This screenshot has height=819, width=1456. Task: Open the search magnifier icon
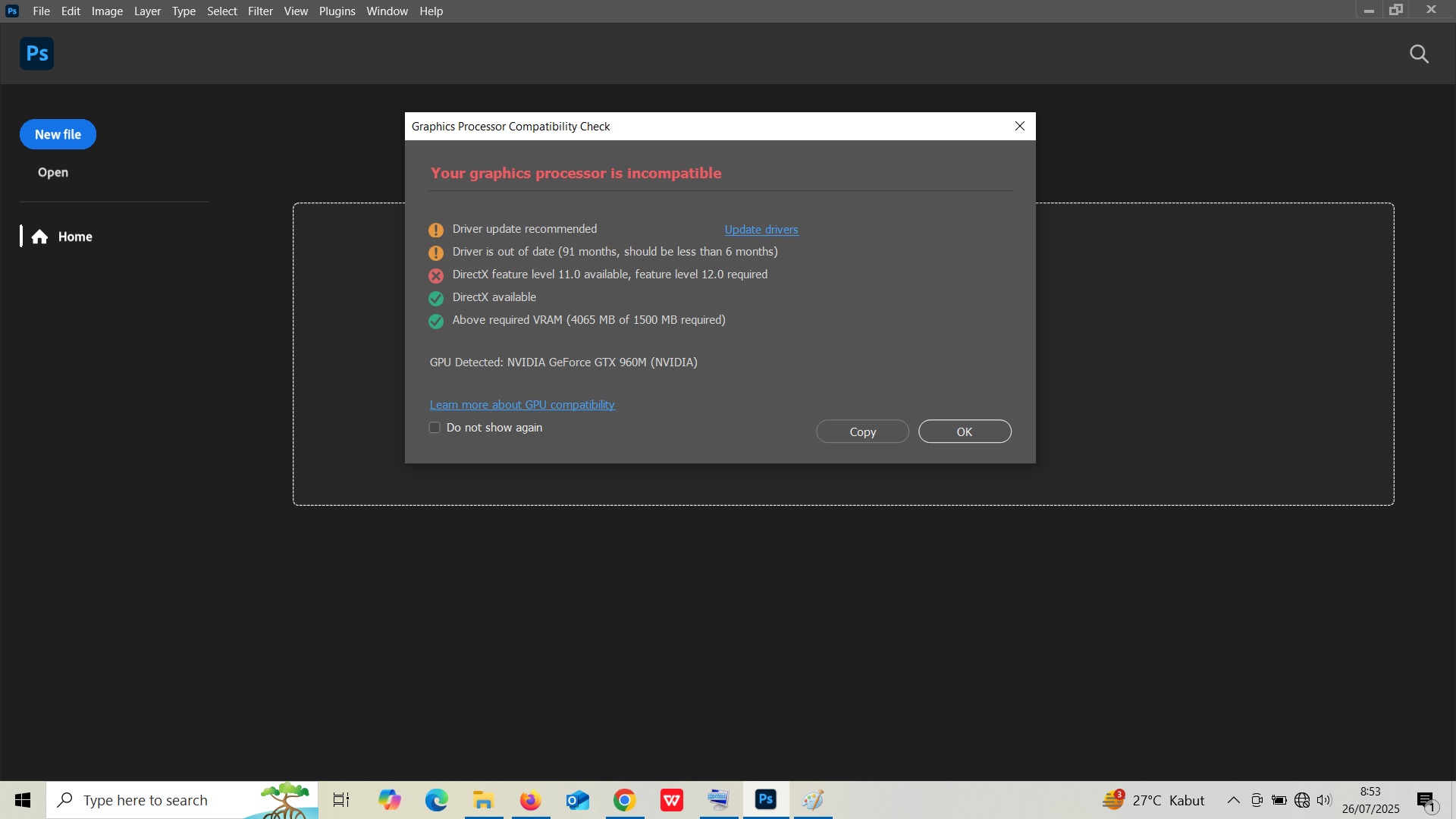(1419, 54)
